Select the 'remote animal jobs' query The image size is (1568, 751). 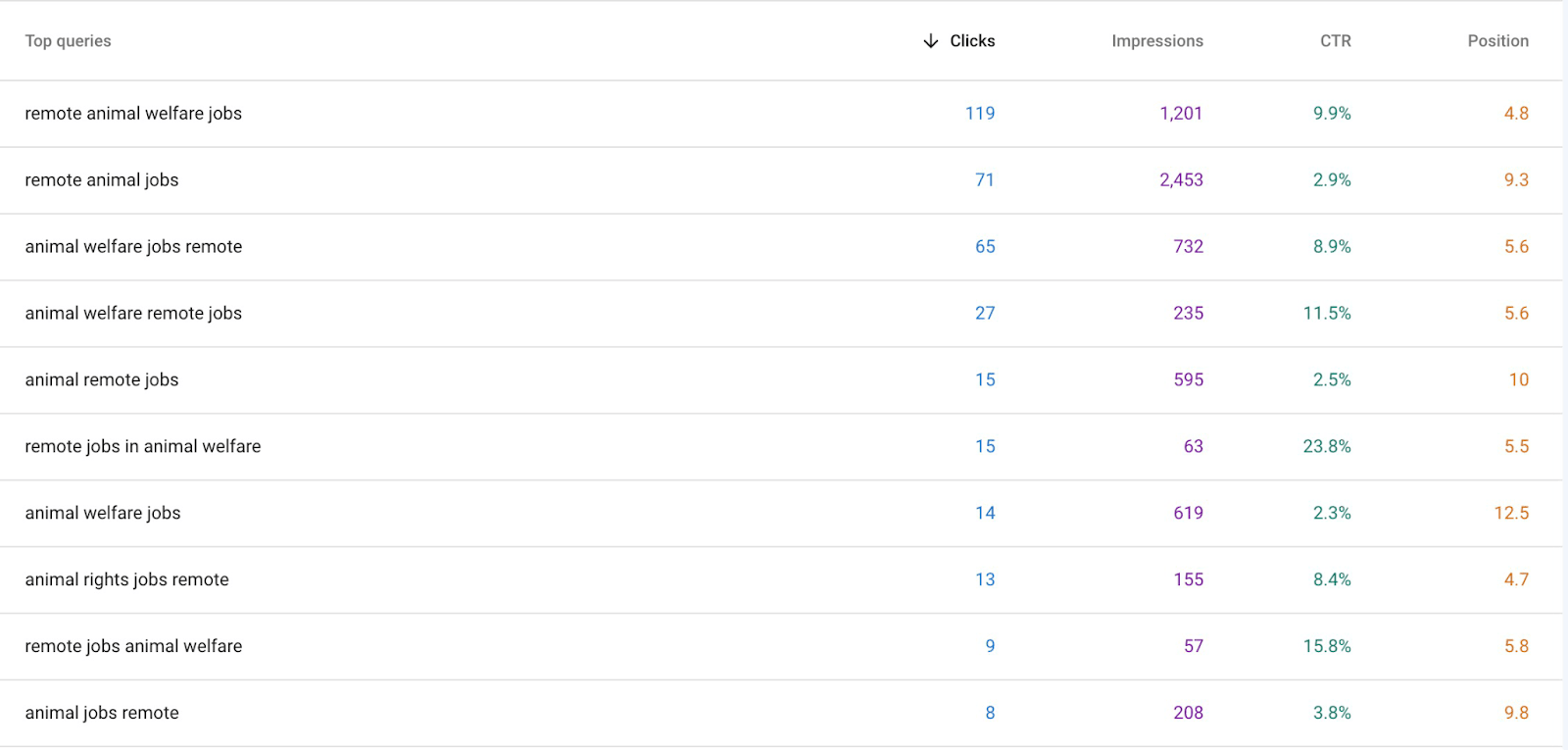781,180
